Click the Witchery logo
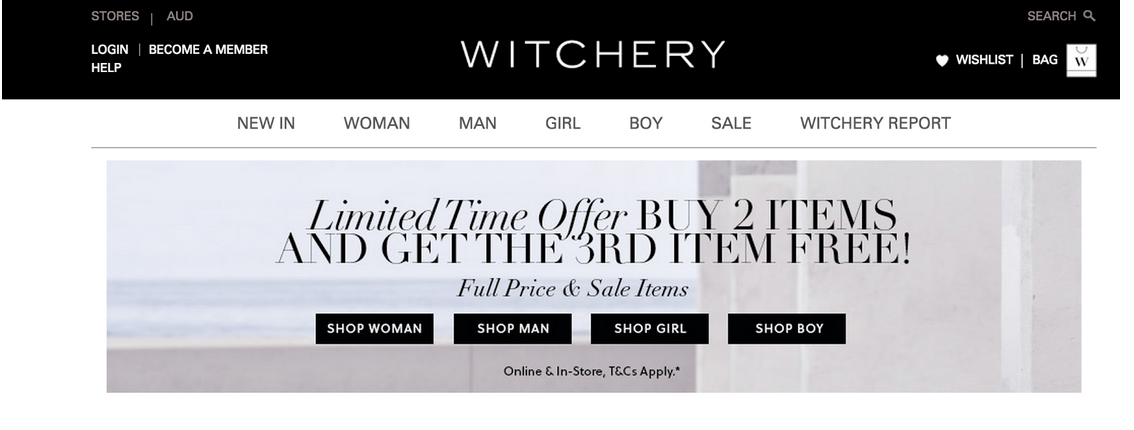Viewport: 1134px width, 430px height. coord(592,54)
